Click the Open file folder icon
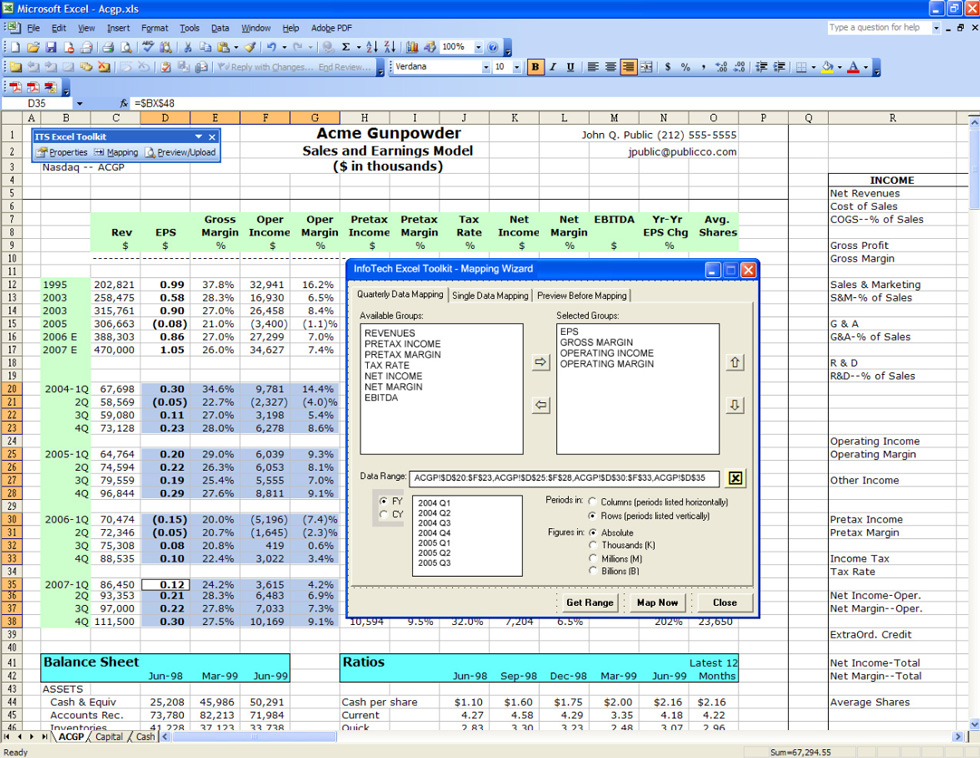Screen dimensions: 980x758 (33, 47)
